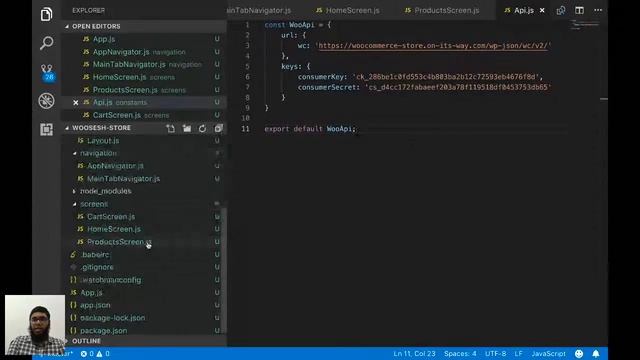The image size is (640, 360).
Task: Split the editor to the right
Action: [579, 10]
